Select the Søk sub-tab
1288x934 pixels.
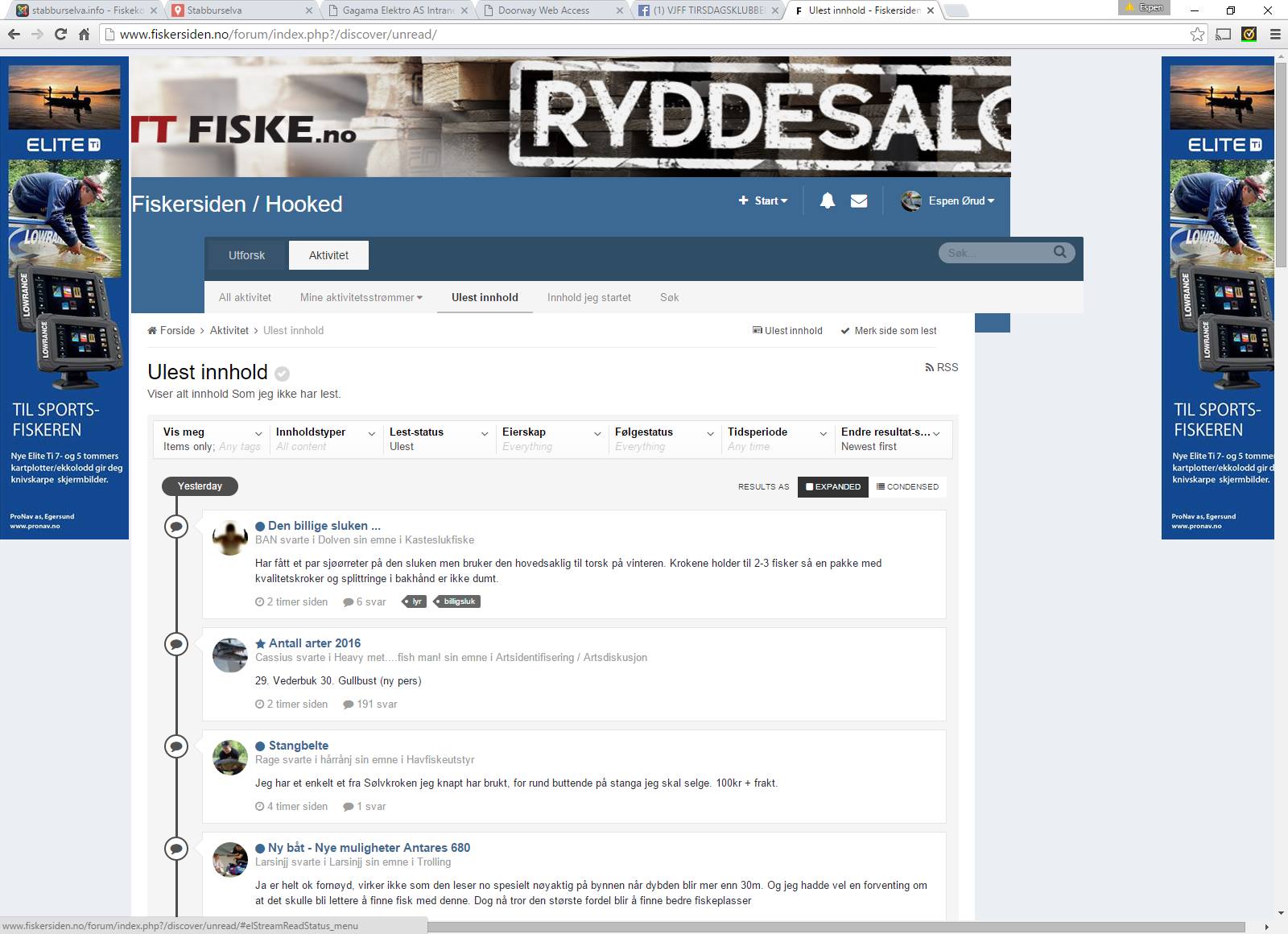[669, 297]
